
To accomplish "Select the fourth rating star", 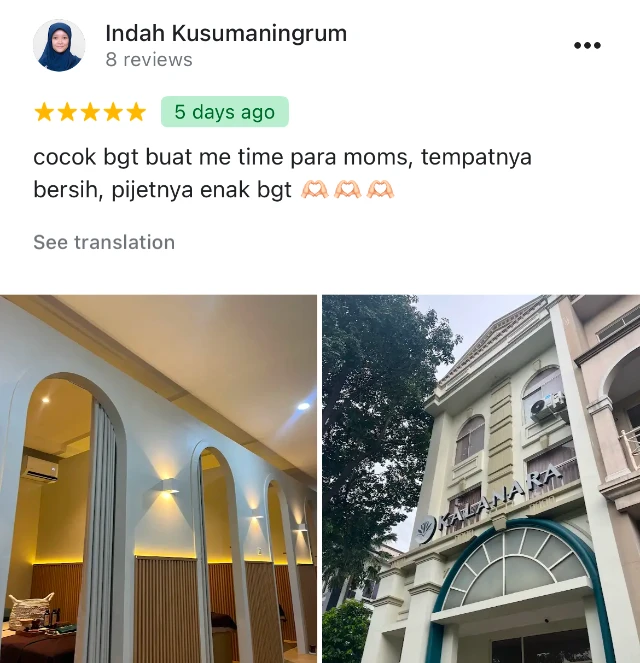I will pyautogui.click(x=113, y=112).
